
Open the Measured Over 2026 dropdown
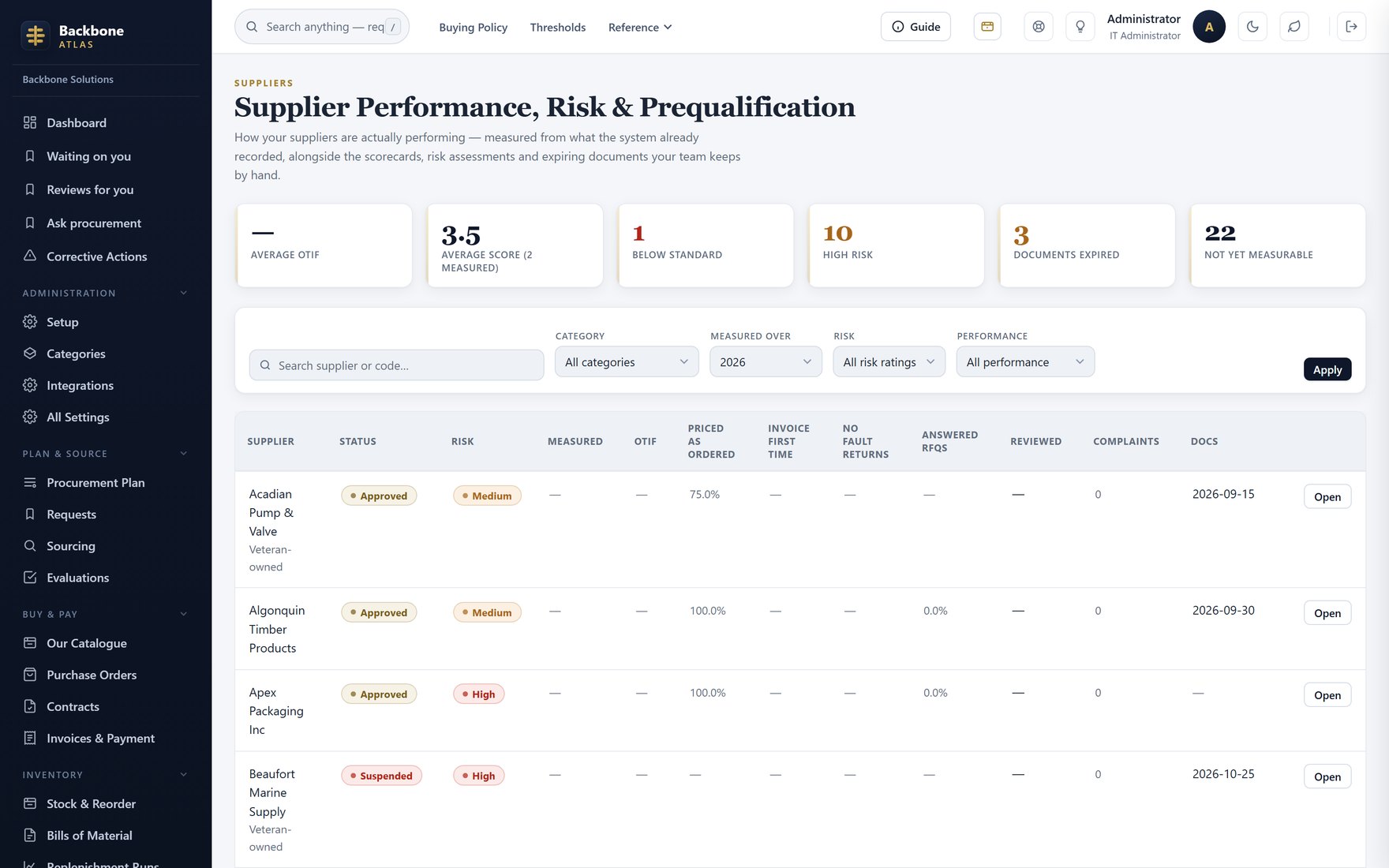coord(766,361)
